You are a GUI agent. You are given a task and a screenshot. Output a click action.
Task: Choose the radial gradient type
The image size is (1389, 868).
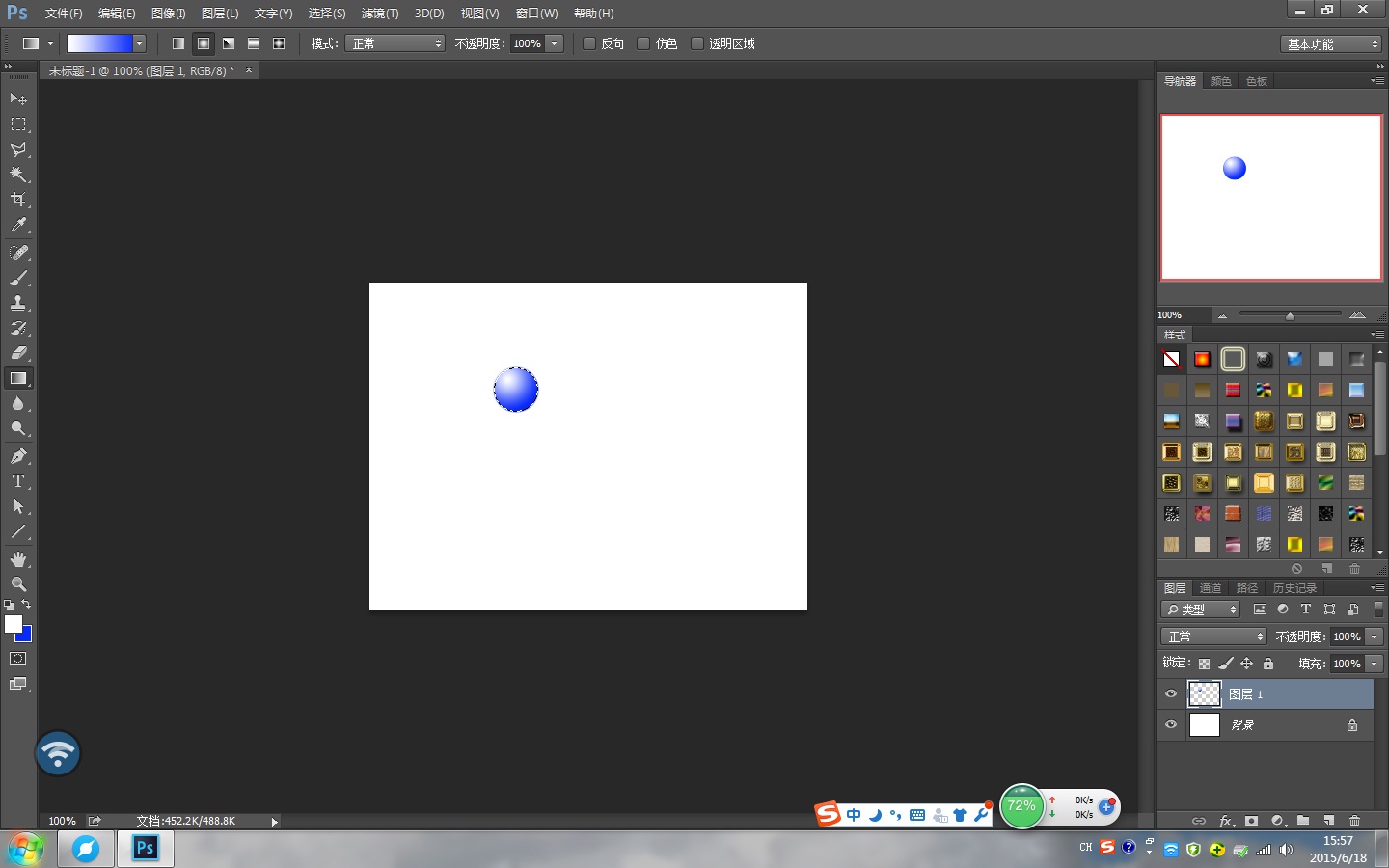pos(204,43)
